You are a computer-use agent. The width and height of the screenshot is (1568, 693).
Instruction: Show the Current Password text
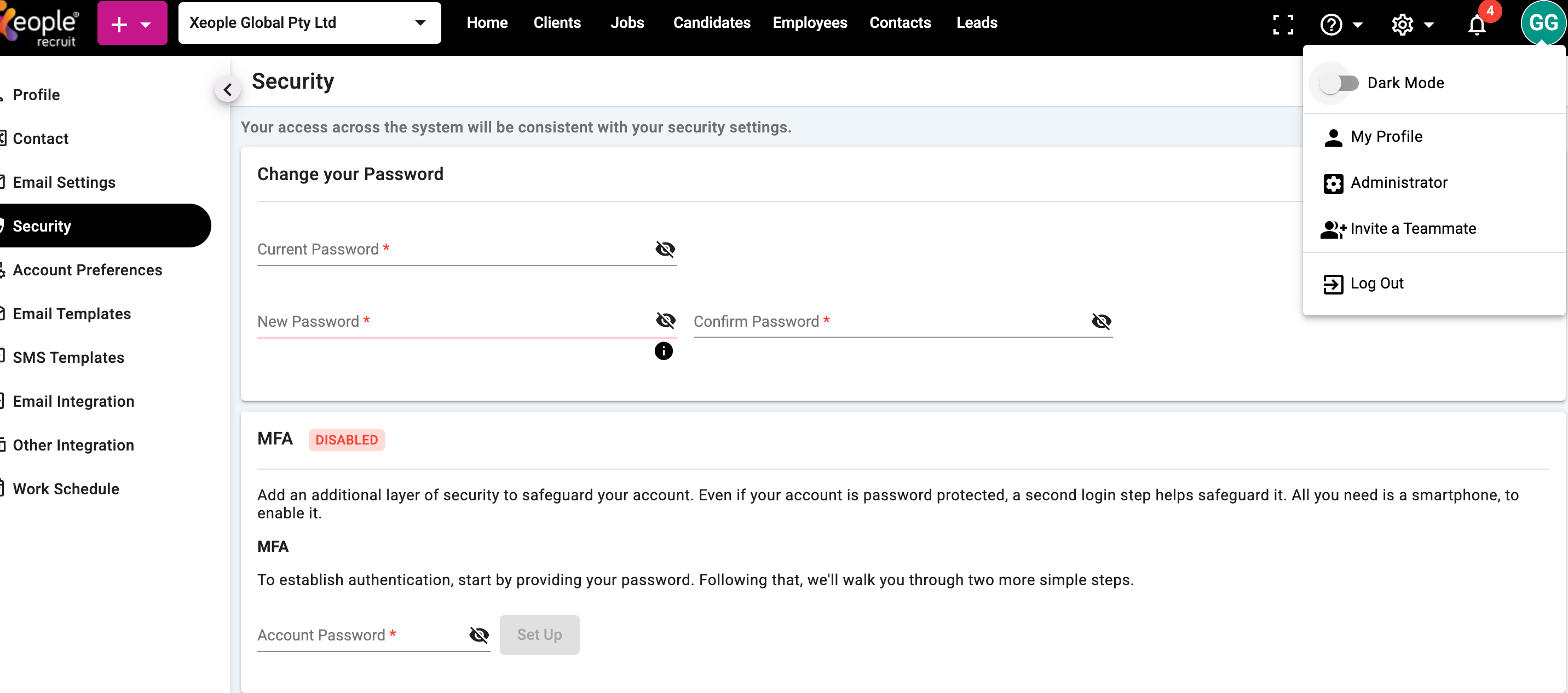[x=665, y=249]
